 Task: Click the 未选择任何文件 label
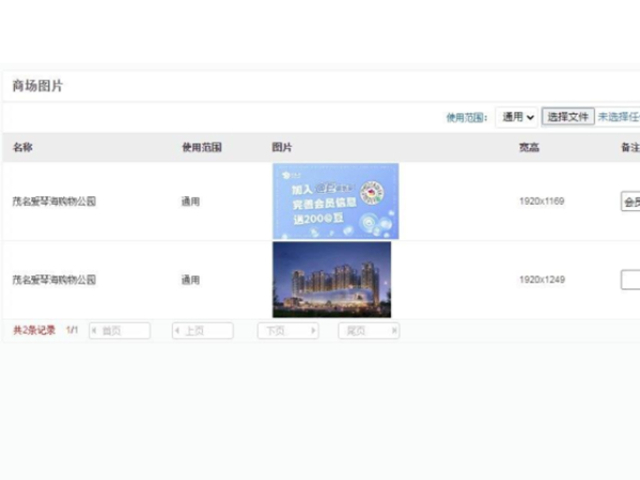tap(619, 117)
